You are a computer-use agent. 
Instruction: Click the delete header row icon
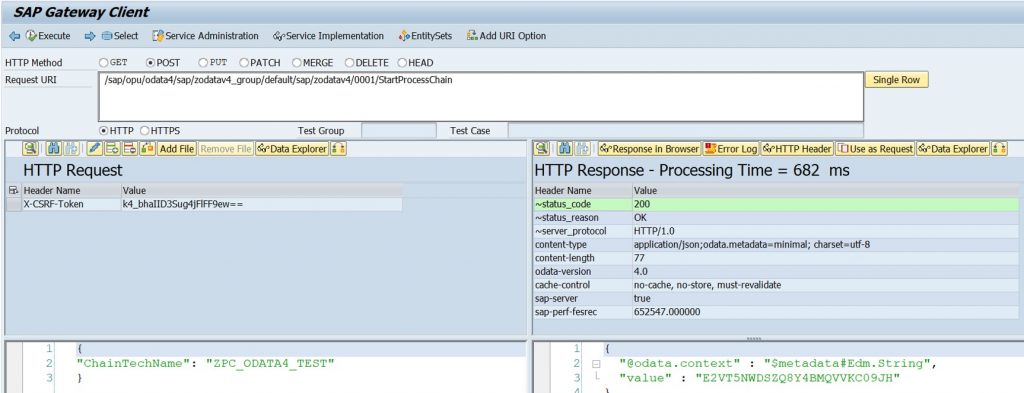[130, 149]
